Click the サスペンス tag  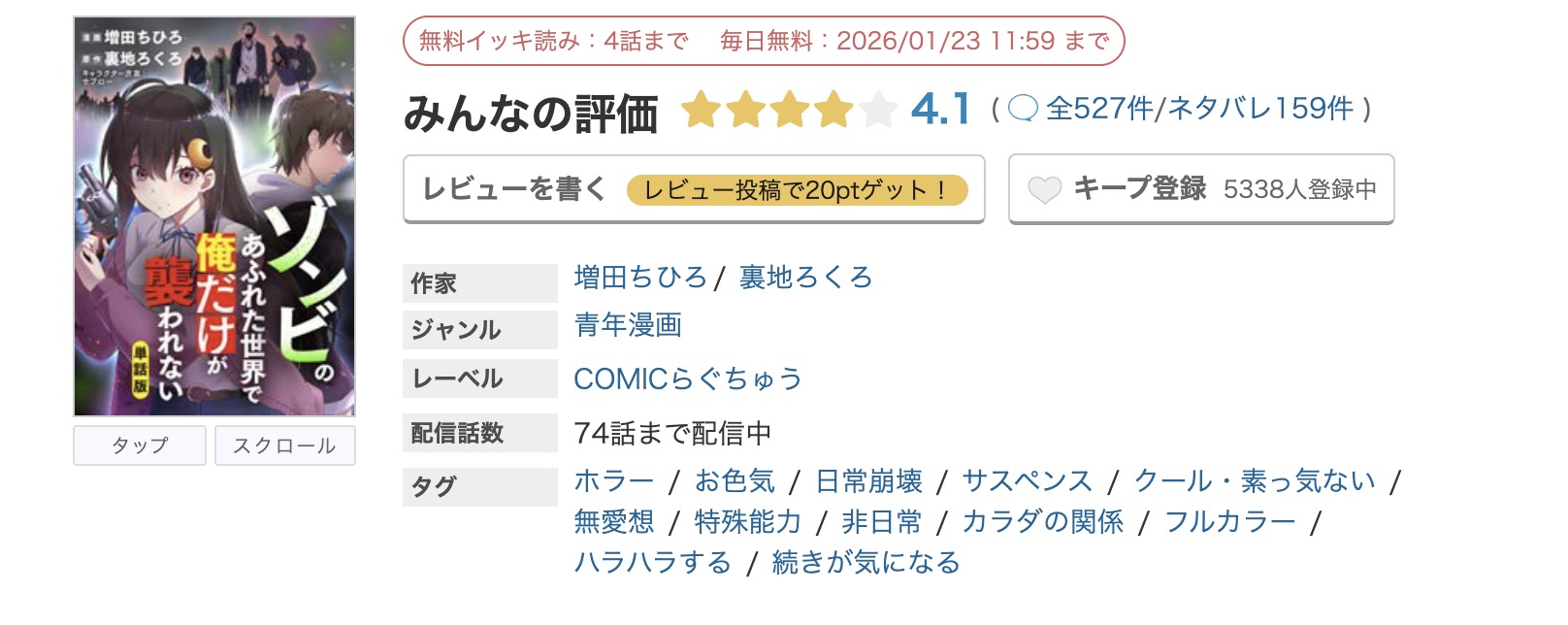coord(1028,479)
